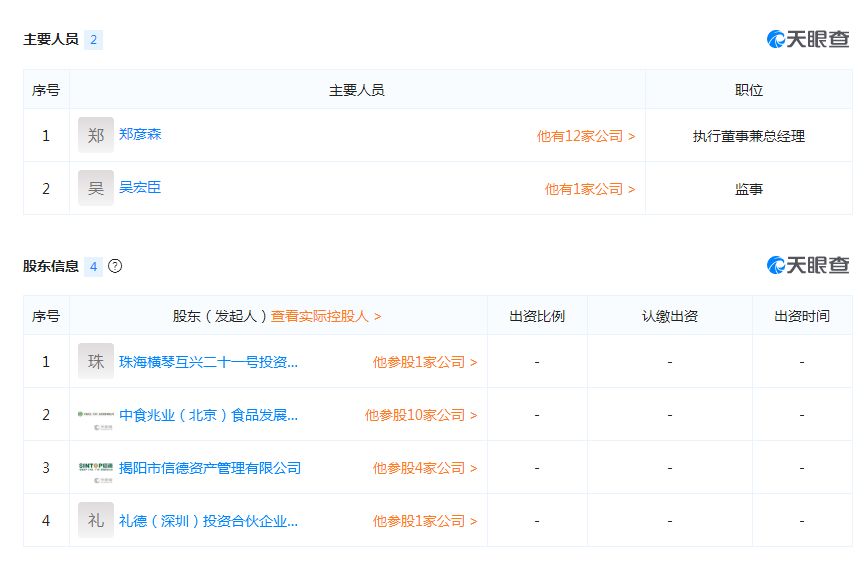Click the 序号 header in the shareholder table
The image size is (868, 572).
[x=46, y=316]
